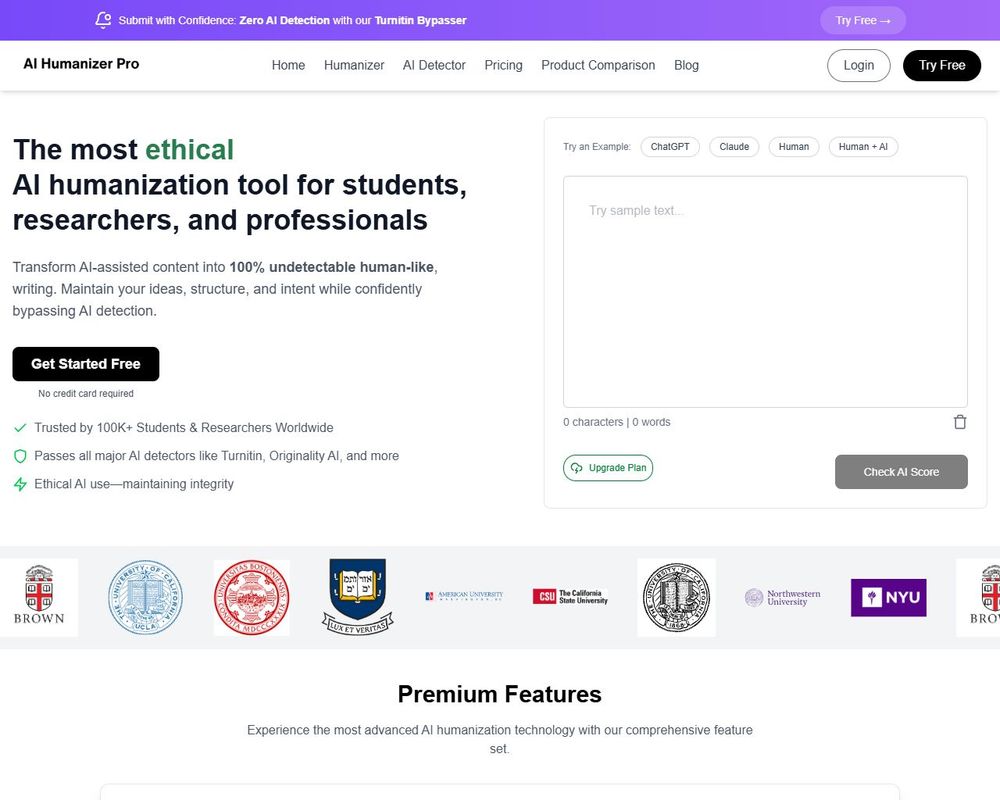Click inside the sample text input area
The width and height of the screenshot is (1000, 800).
765,290
